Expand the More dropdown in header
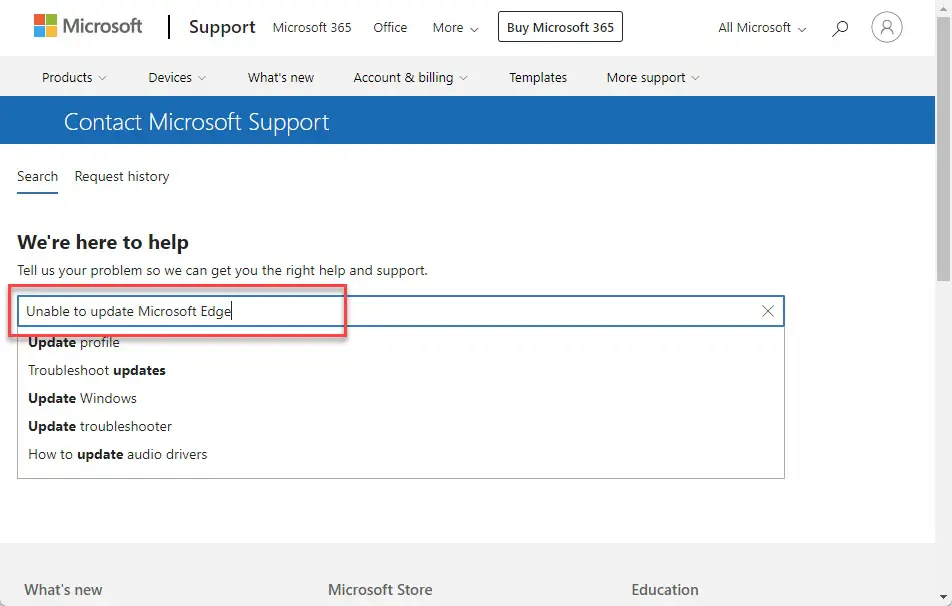The image size is (952, 606). [x=455, y=28]
